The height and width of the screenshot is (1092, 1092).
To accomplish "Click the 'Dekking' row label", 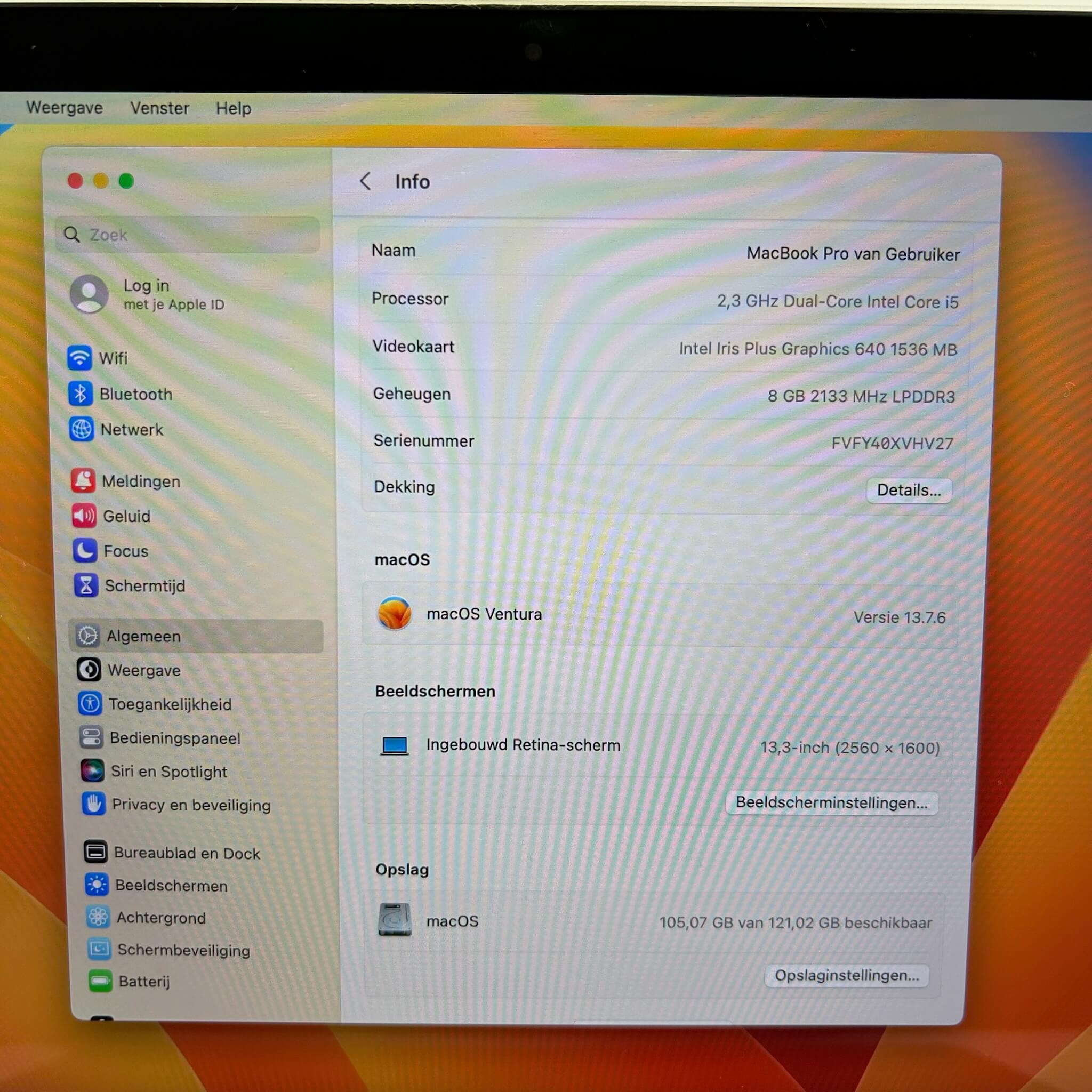I will coord(404,487).
